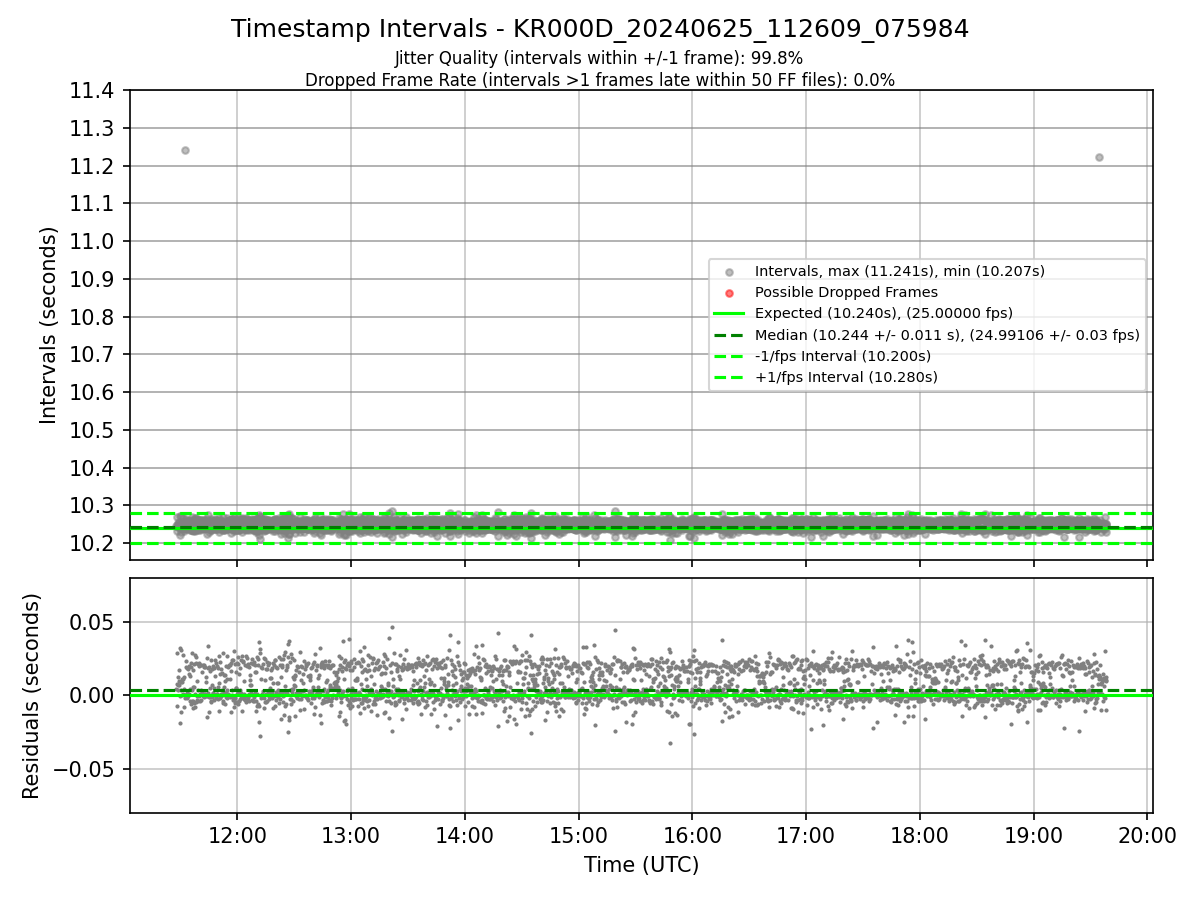Screen dimensions: 1200x900
Task: Click the 'Intervals (seconds)' y-axis label
Action: [49, 325]
